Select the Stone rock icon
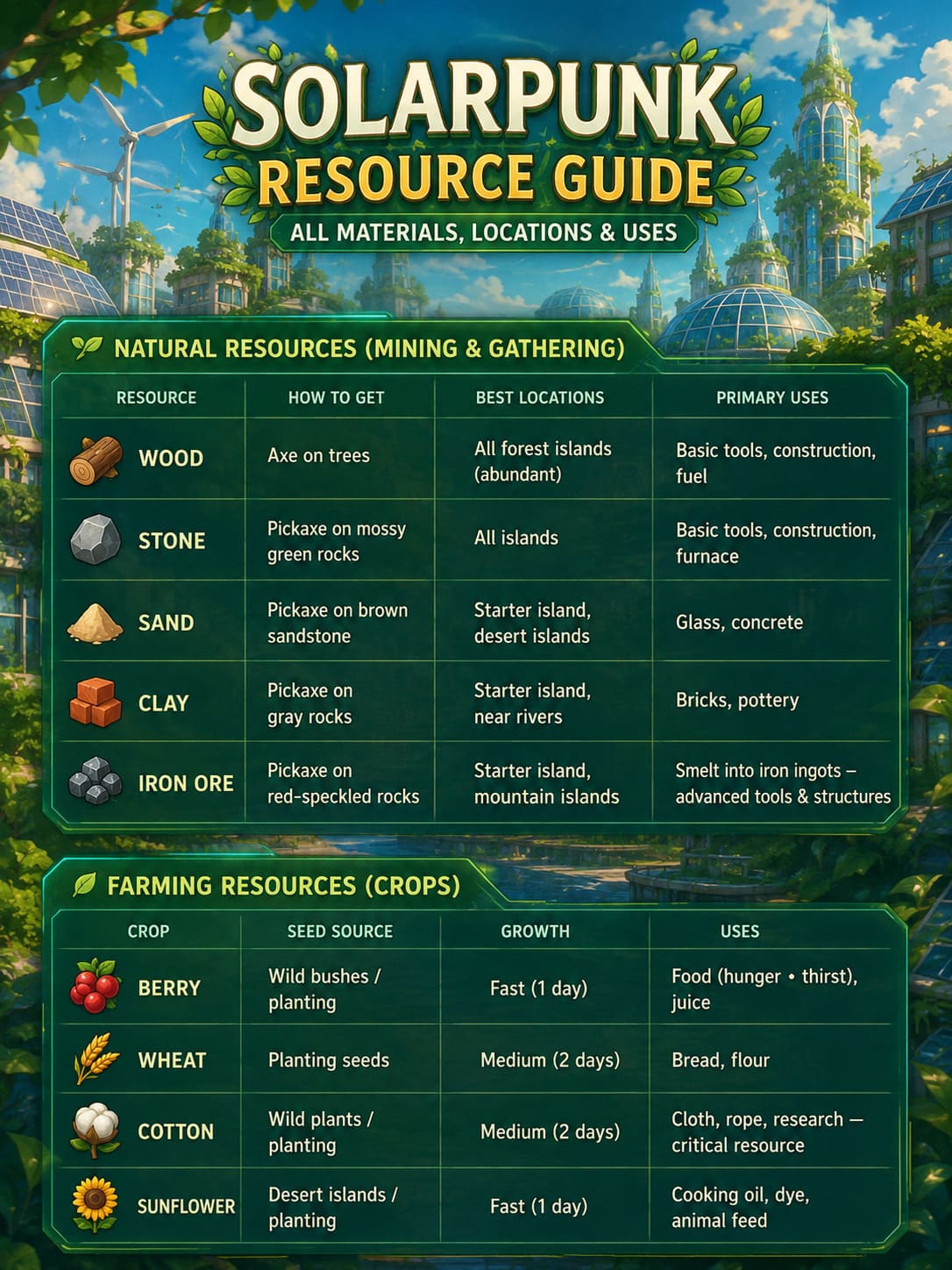952x1270 pixels. [x=96, y=539]
